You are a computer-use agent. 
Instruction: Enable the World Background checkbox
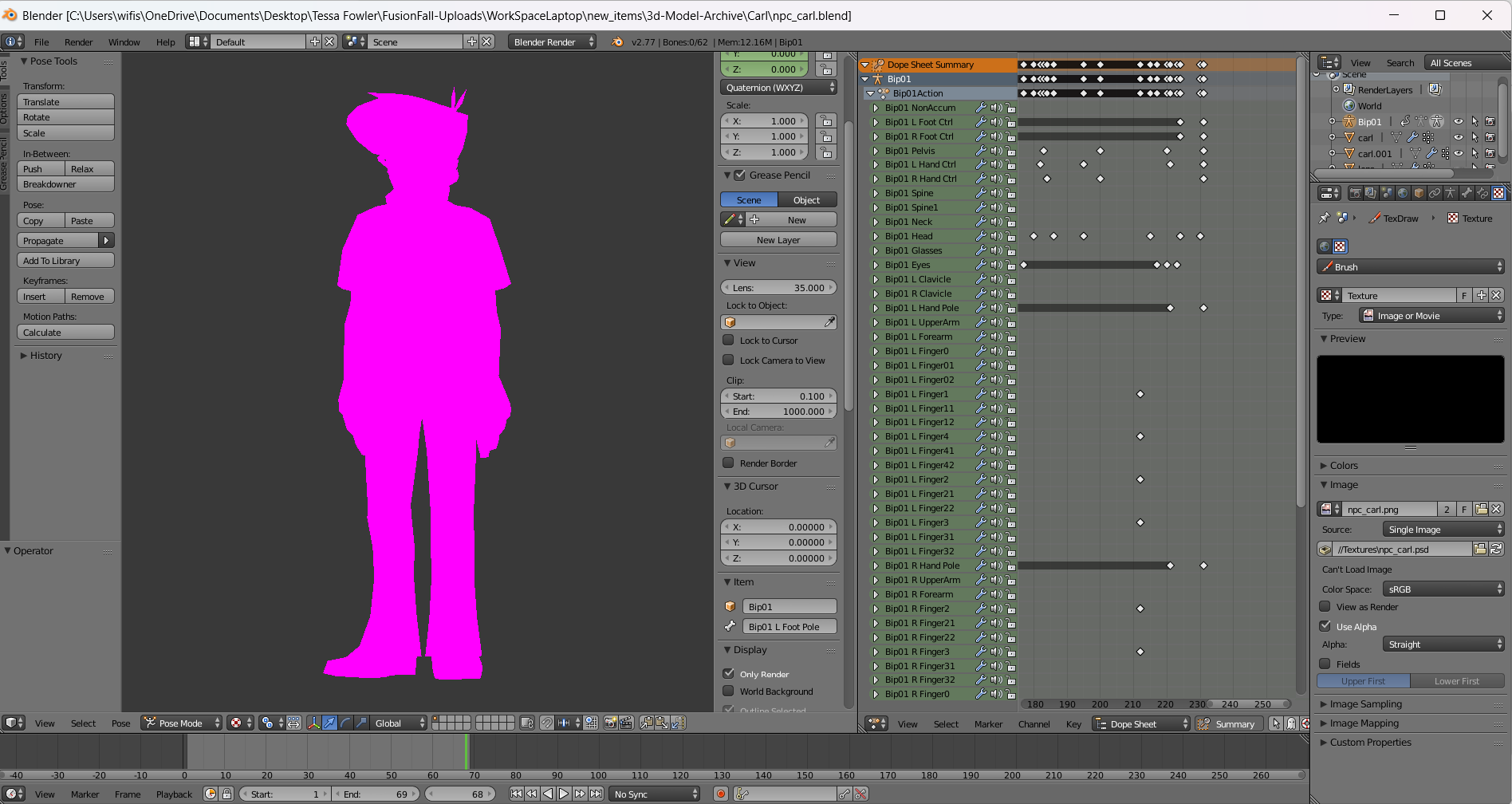(x=728, y=691)
